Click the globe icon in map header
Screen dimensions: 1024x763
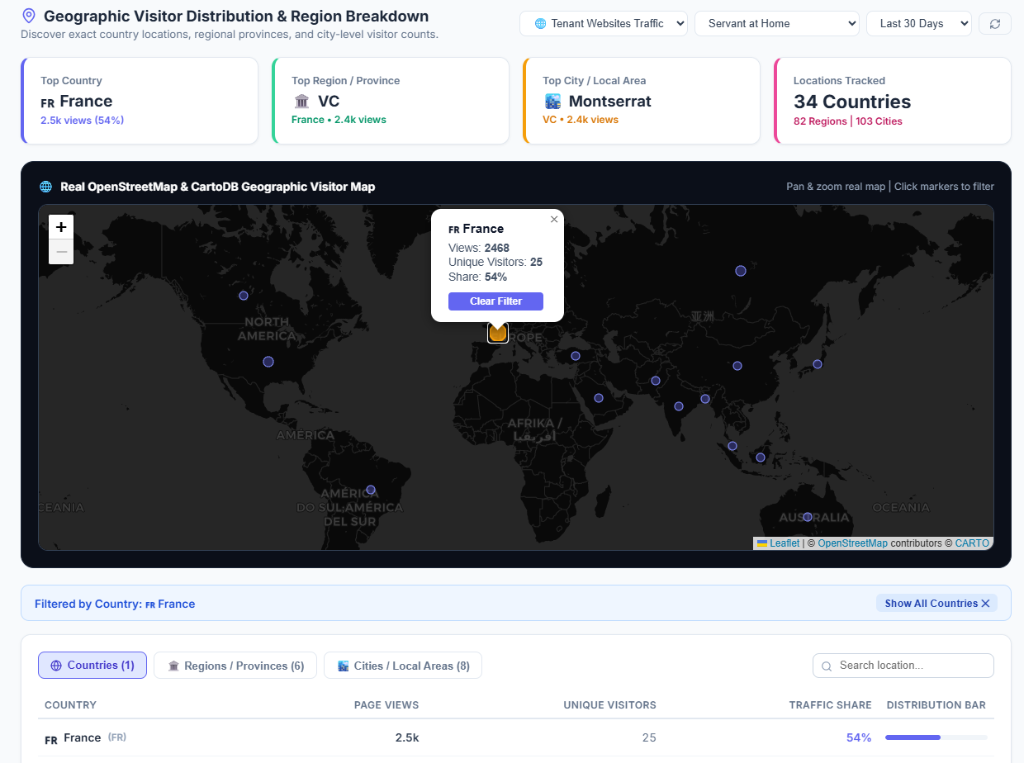pos(46,187)
